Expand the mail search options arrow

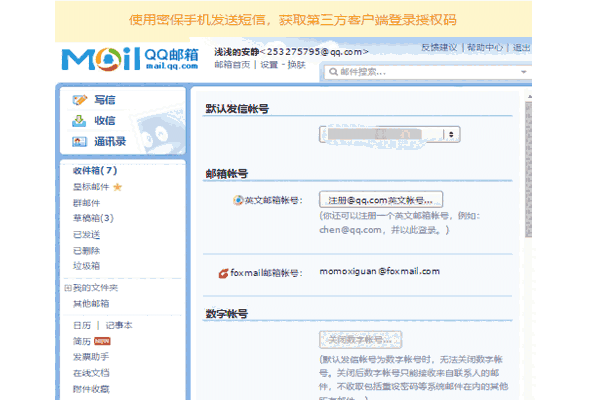(523, 72)
